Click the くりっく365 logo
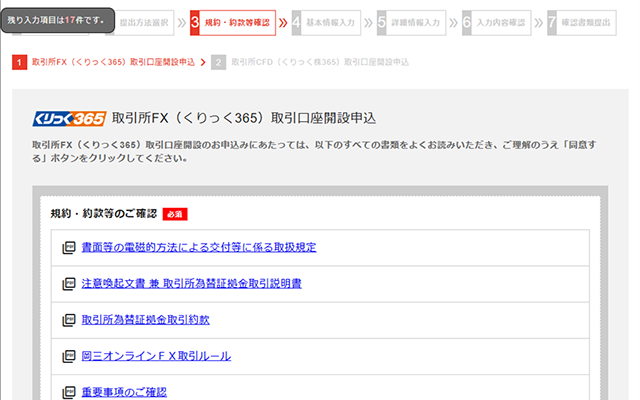640x400 pixels. 69,119
